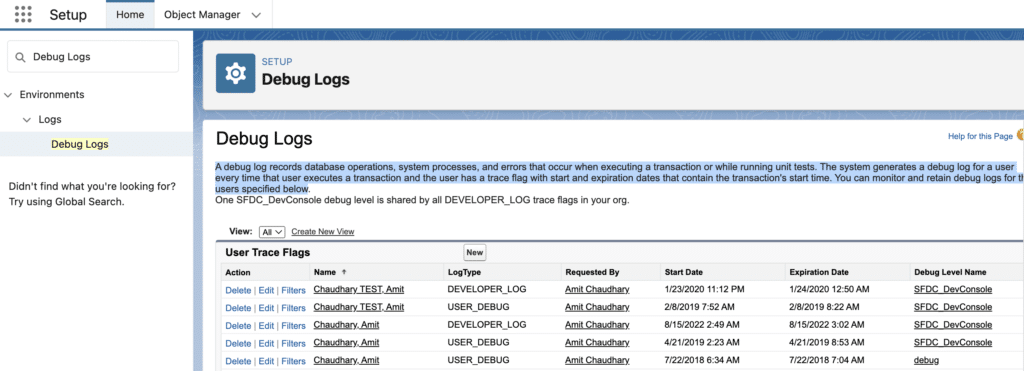Screen dimensions: 1024x371
Task: Open the View dropdown set to All
Action: click(272, 232)
